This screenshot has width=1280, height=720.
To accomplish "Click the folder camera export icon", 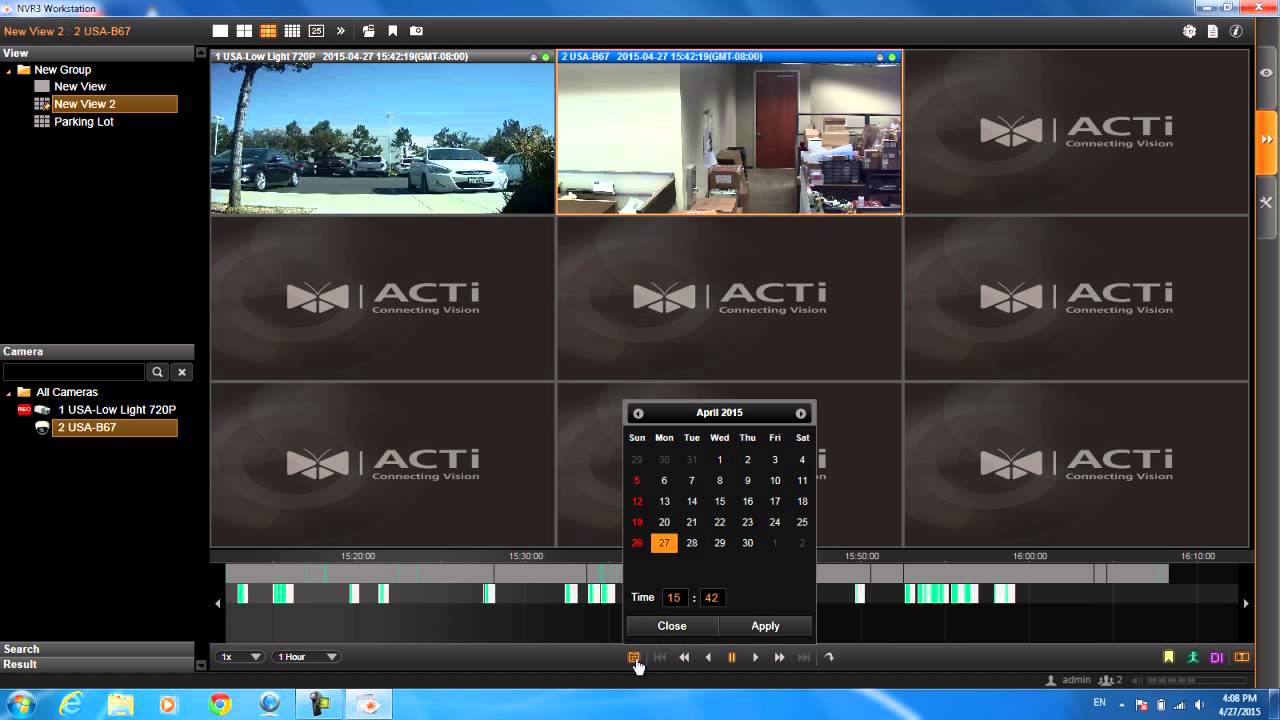I will click(368, 31).
